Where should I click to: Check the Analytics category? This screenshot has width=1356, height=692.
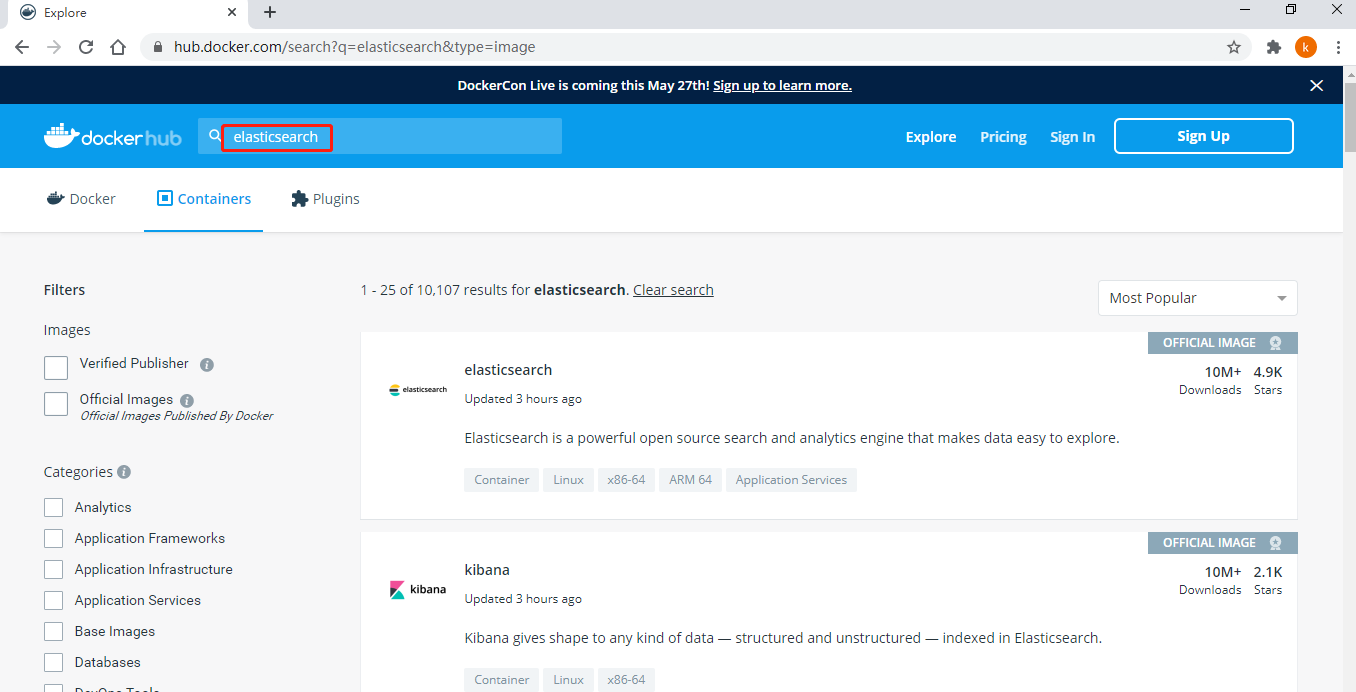[x=53, y=507]
